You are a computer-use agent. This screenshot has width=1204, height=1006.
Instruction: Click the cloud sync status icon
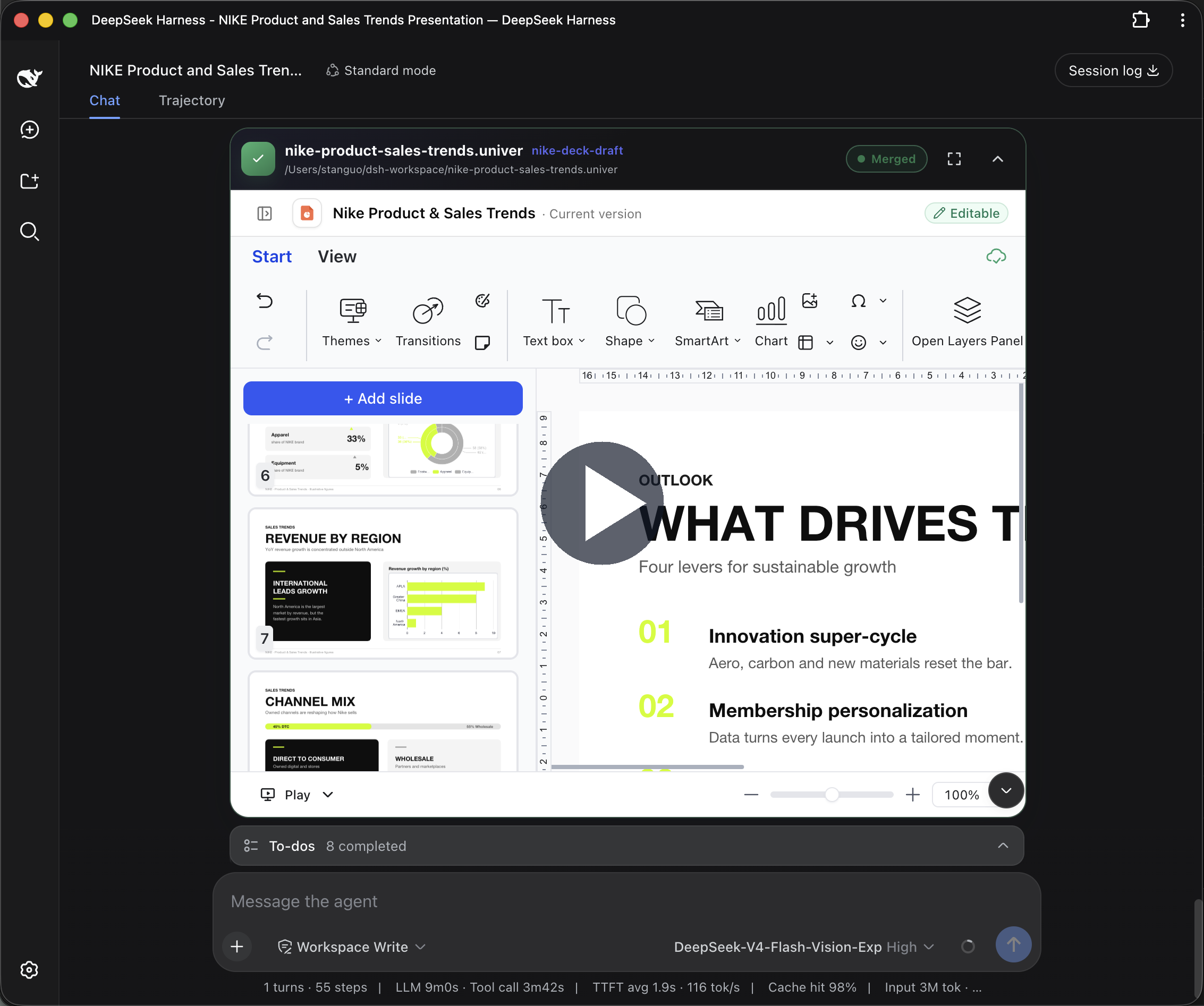coord(996,256)
